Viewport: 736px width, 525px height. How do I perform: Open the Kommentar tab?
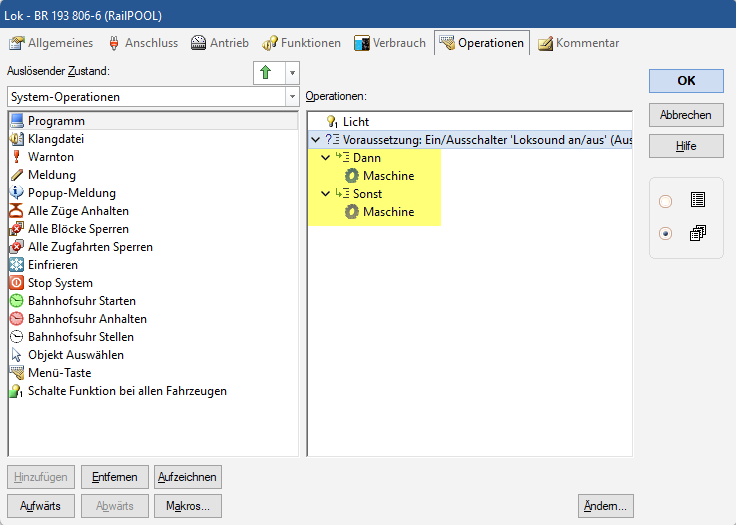(578, 43)
